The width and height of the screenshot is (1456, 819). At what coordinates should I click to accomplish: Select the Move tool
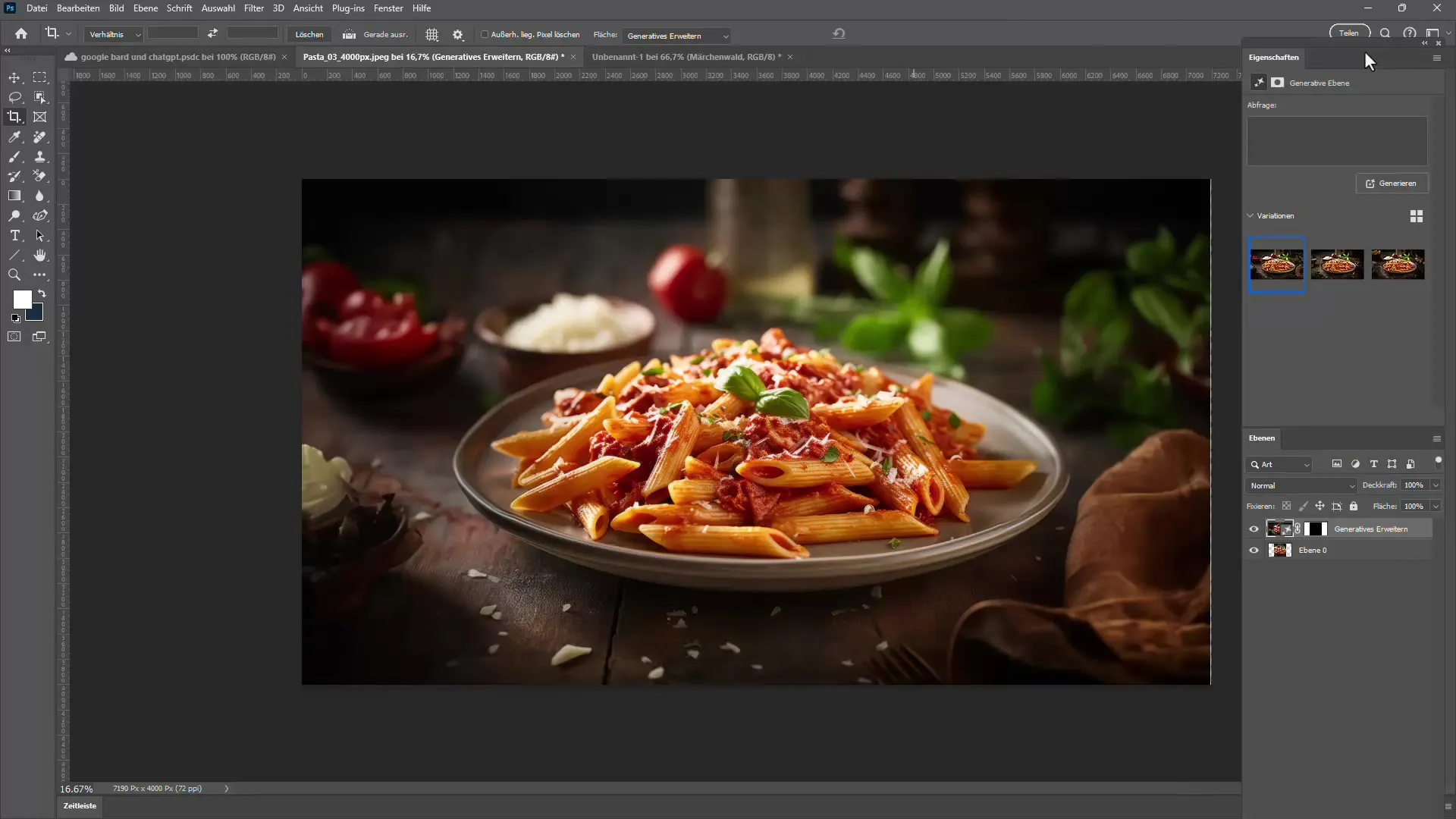14,77
